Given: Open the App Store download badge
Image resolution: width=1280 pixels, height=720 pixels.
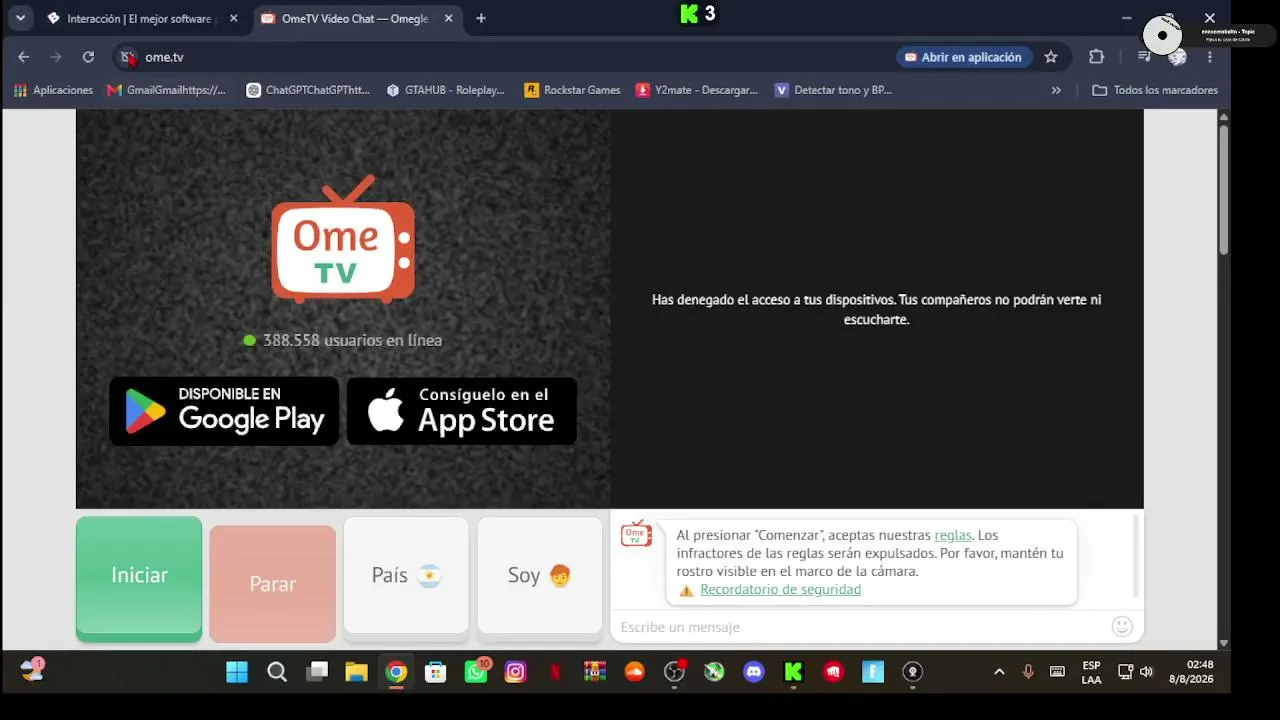Looking at the screenshot, I should click(x=461, y=411).
